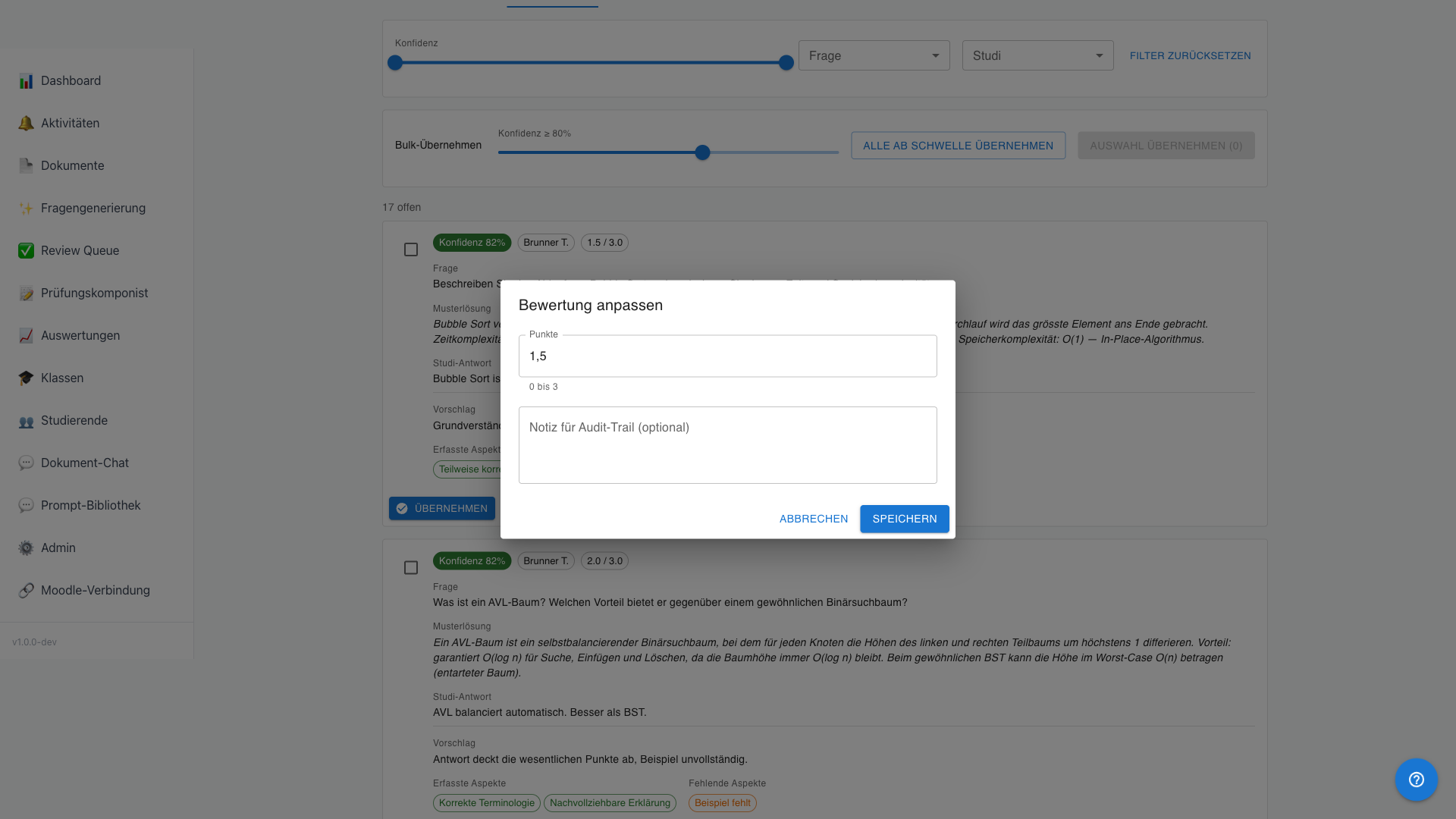Open the help question mark button

tap(1416, 780)
